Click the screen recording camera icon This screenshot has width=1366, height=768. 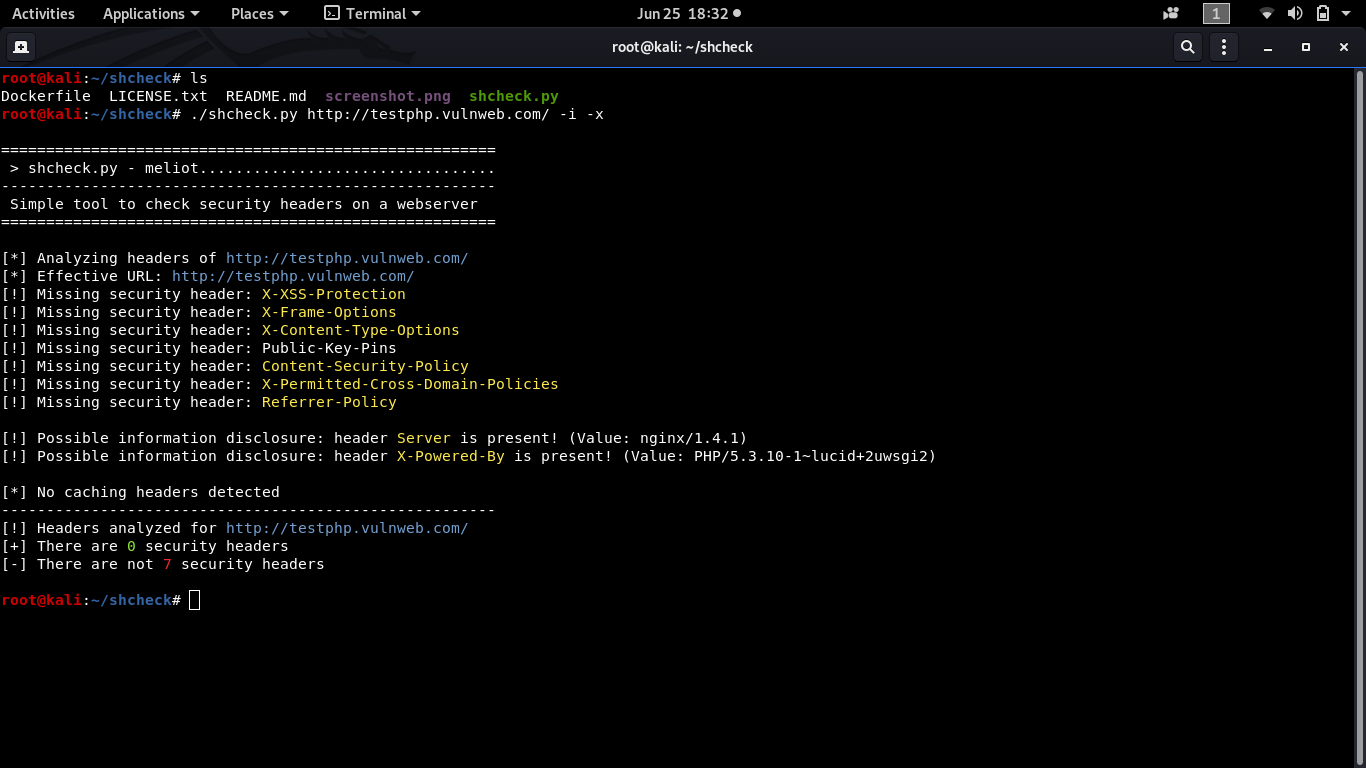point(1171,14)
